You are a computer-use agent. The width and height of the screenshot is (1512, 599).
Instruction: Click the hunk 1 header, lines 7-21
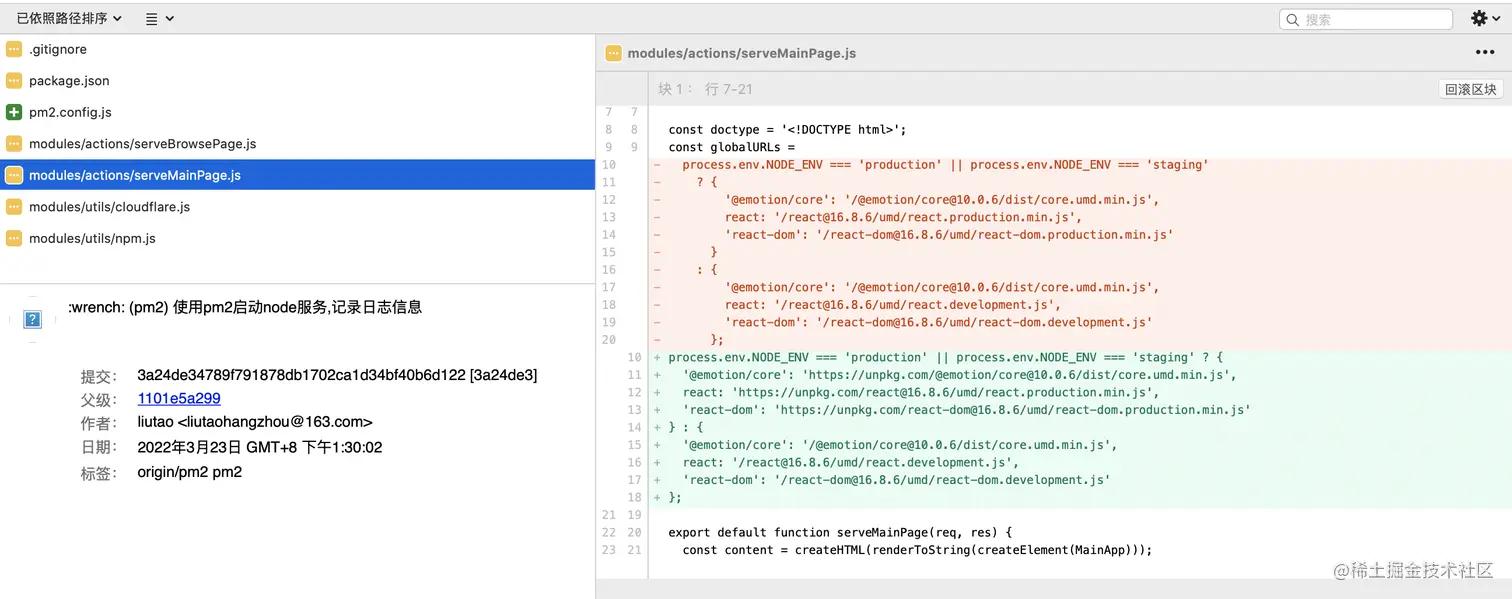coord(705,89)
